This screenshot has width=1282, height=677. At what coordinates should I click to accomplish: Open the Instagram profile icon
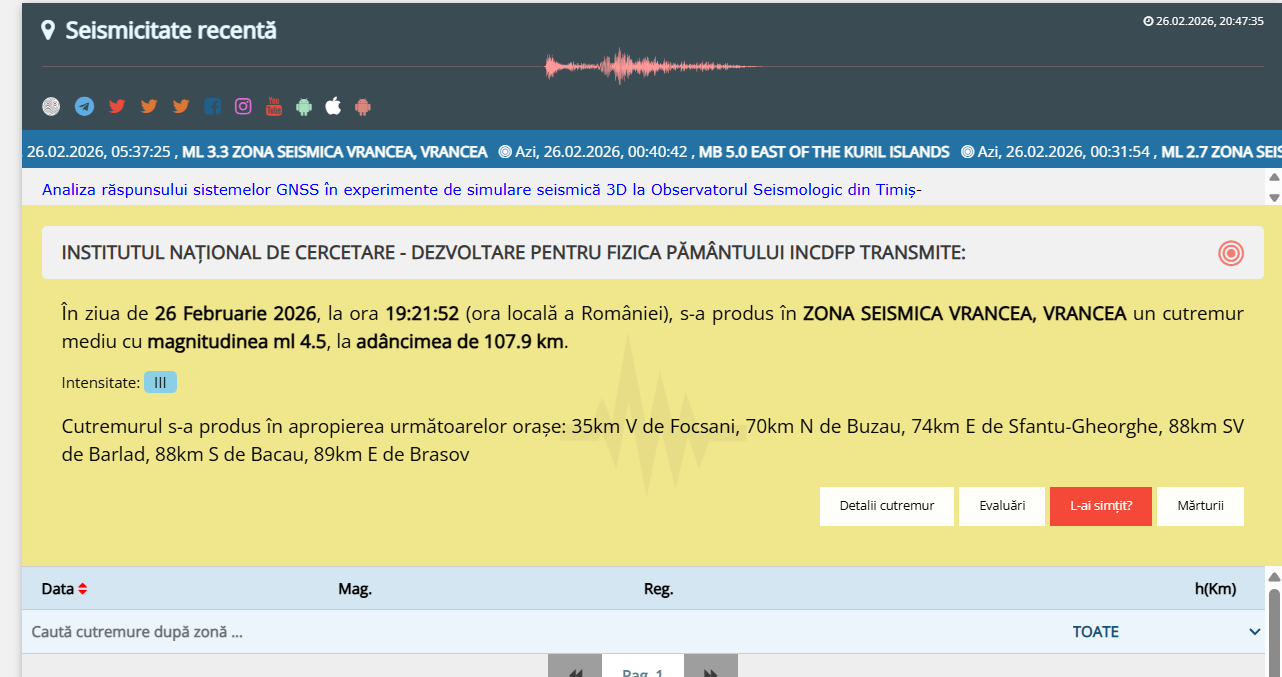[x=243, y=106]
